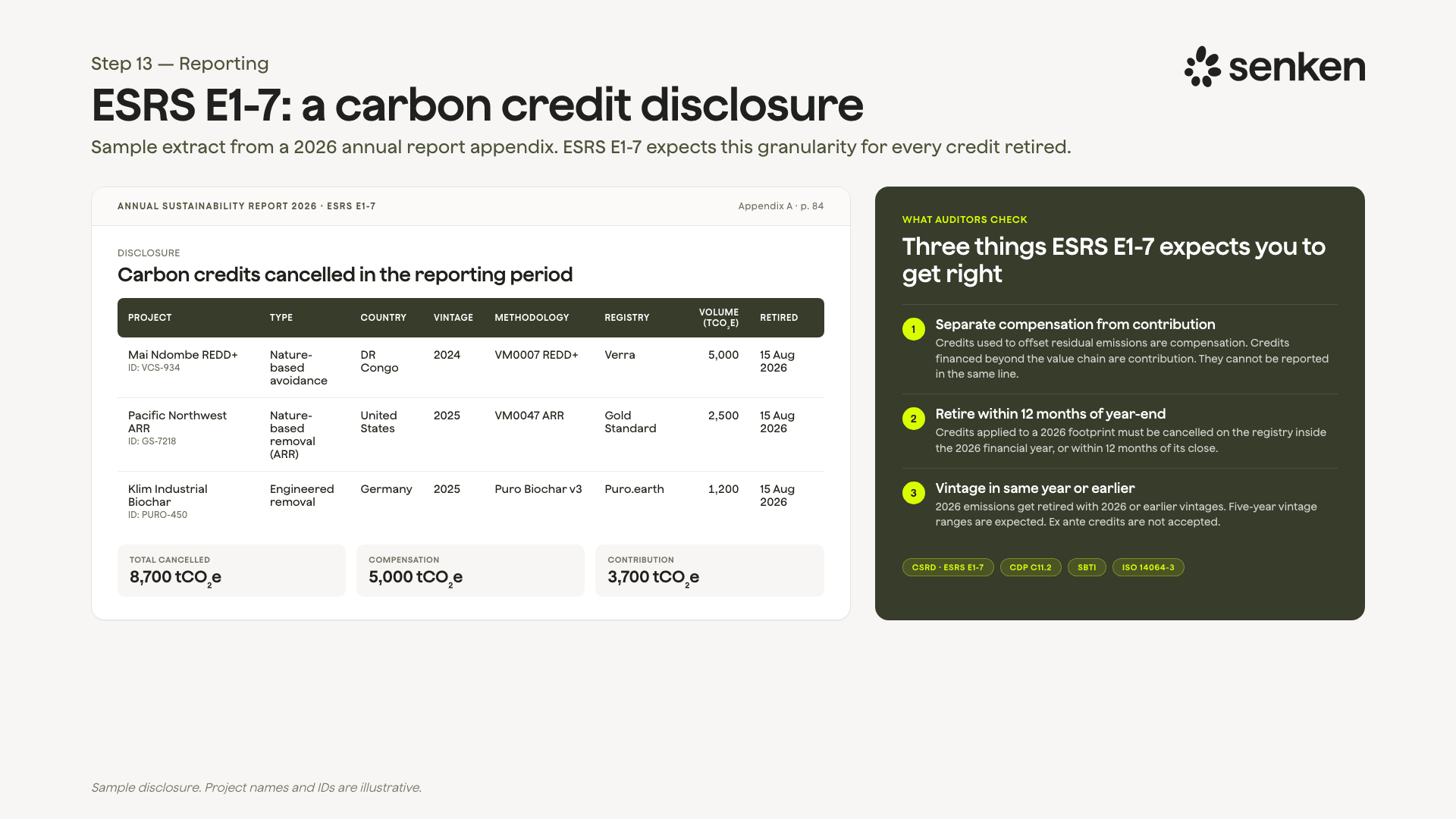Click the United States country cell
Screen dimensions: 1456x819
point(378,422)
